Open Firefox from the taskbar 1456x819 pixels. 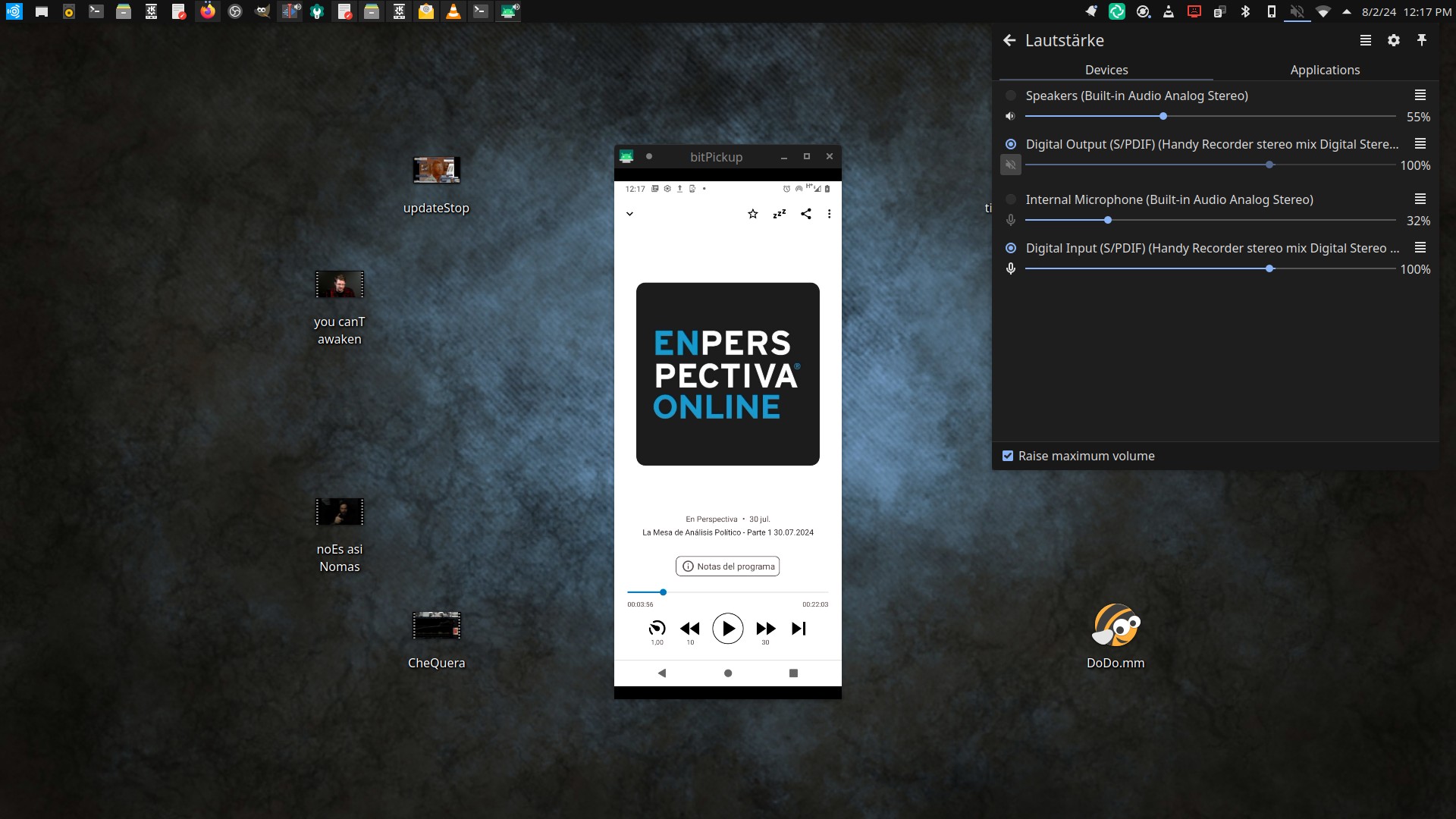click(207, 11)
